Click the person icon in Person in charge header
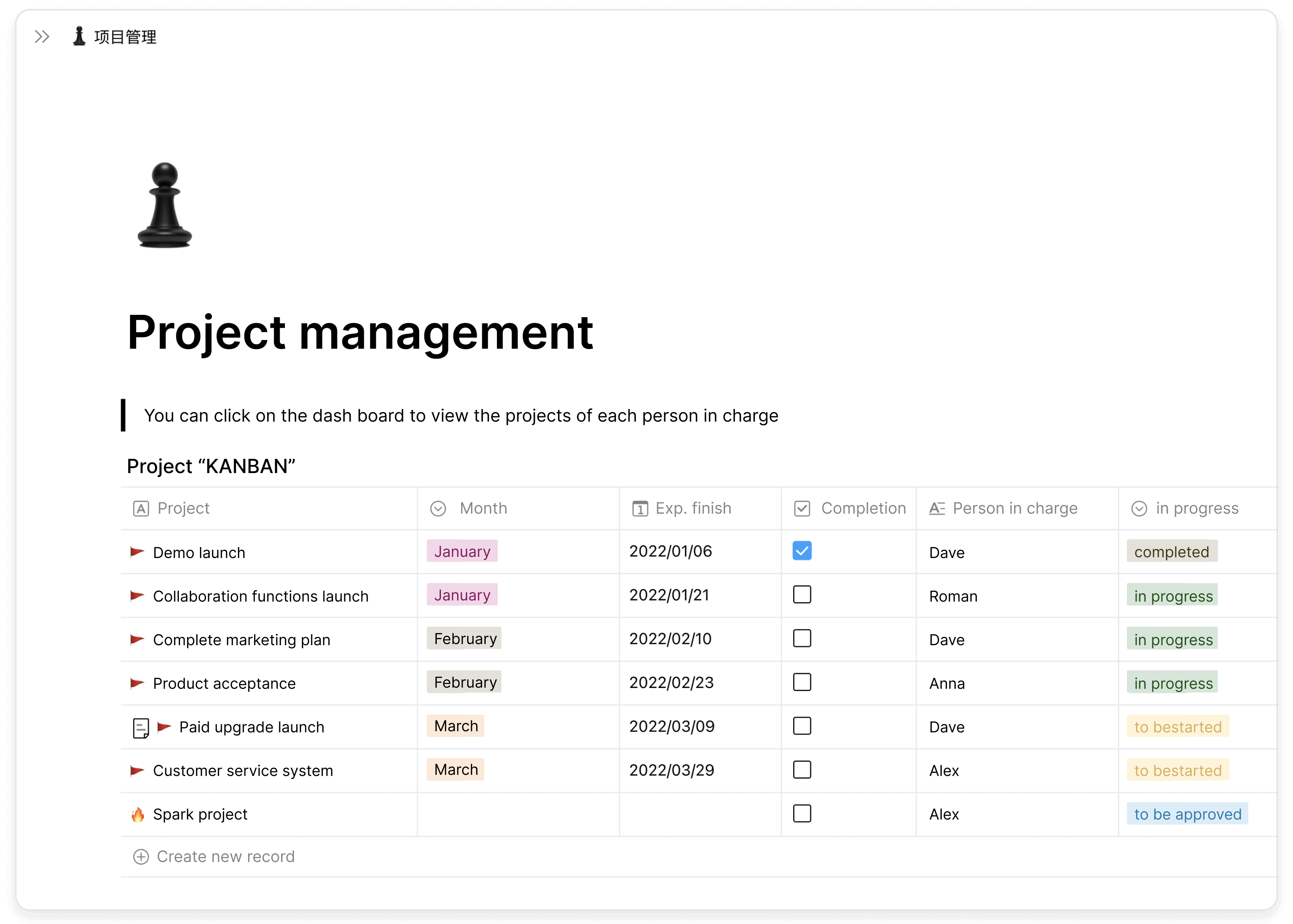This screenshot has width=1293, height=924. pos(937,508)
